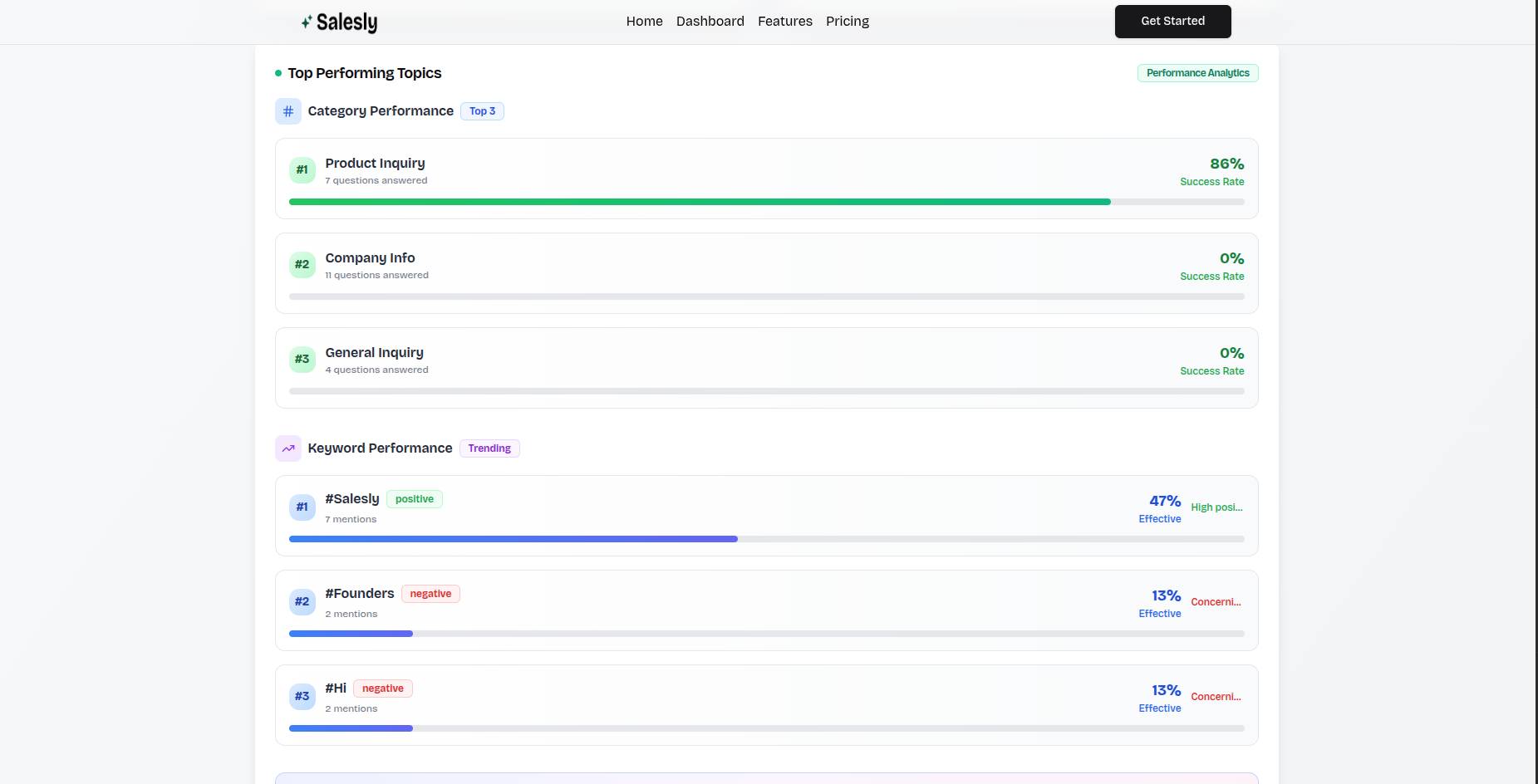Open the Home menu item
The width and height of the screenshot is (1538, 784).
(x=644, y=22)
